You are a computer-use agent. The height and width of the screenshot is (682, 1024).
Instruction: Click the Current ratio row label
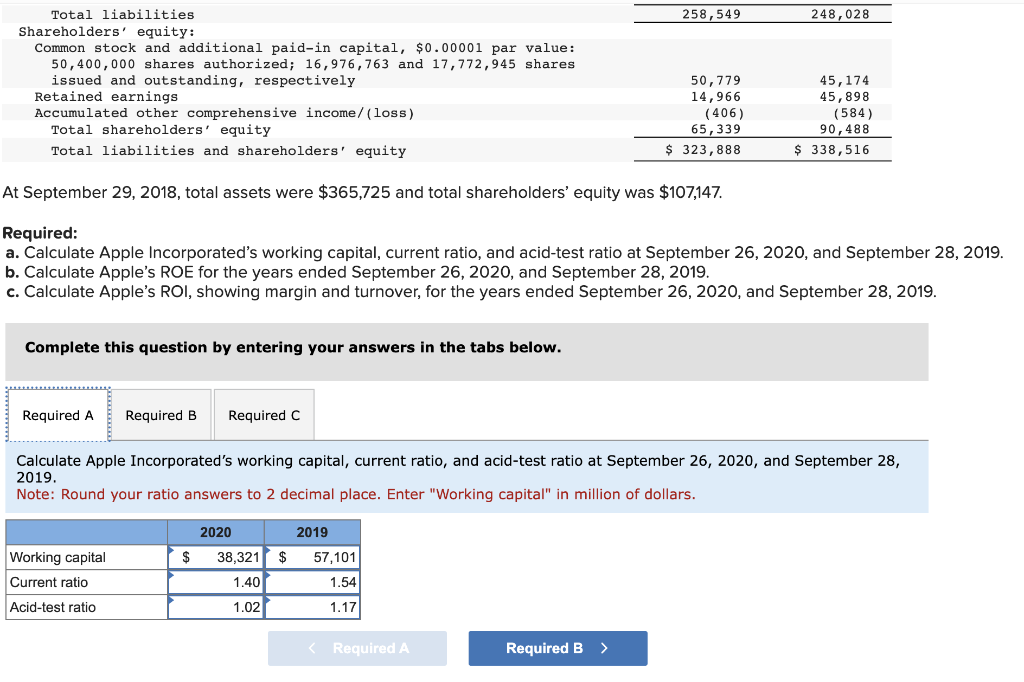(x=46, y=581)
